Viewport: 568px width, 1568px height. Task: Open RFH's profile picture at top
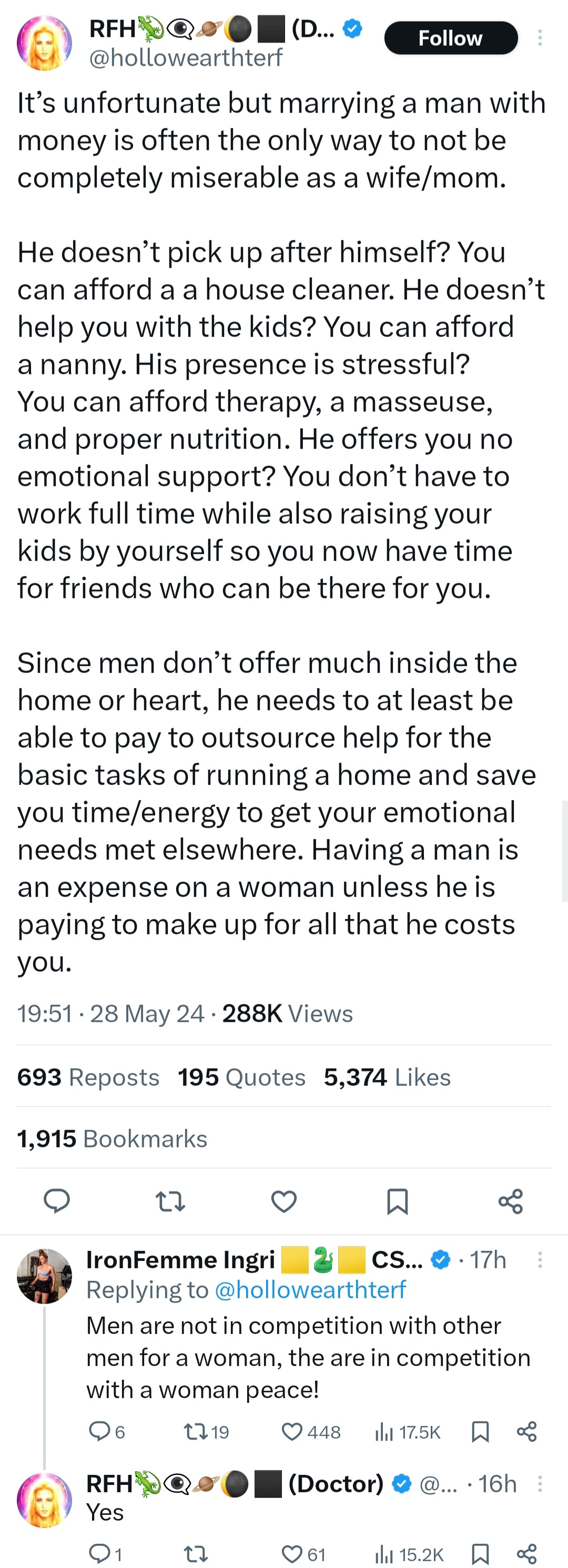(44, 44)
